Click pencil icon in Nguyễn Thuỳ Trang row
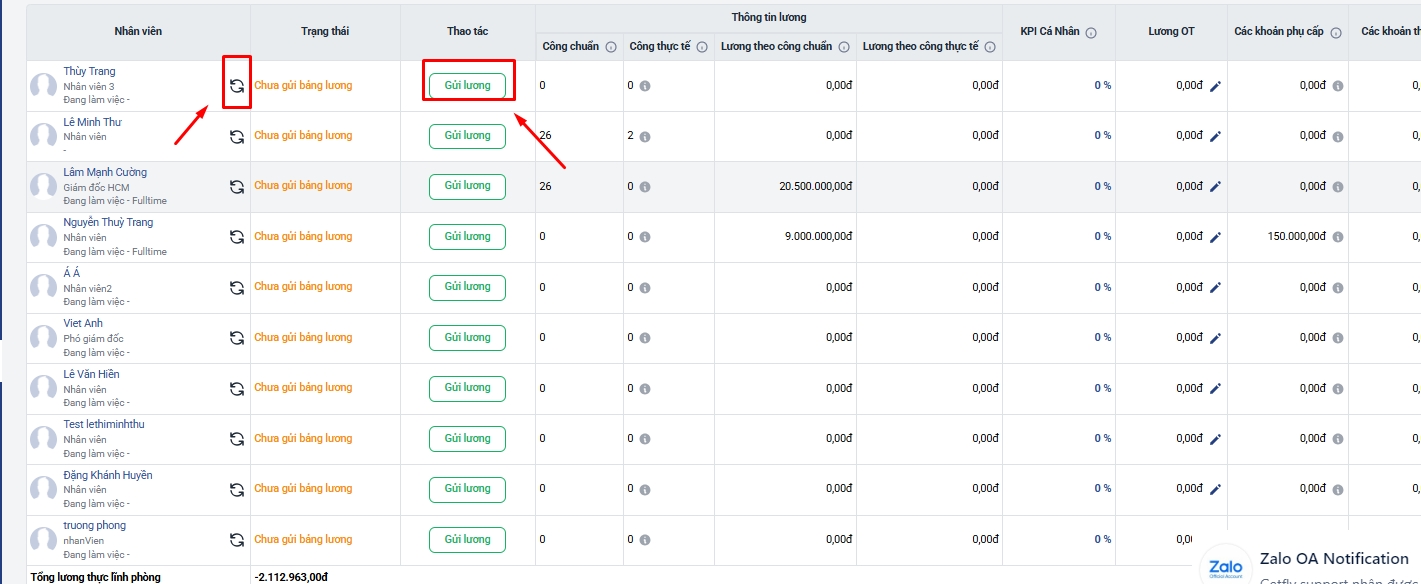This screenshot has height=584, width=1421. tap(1216, 237)
